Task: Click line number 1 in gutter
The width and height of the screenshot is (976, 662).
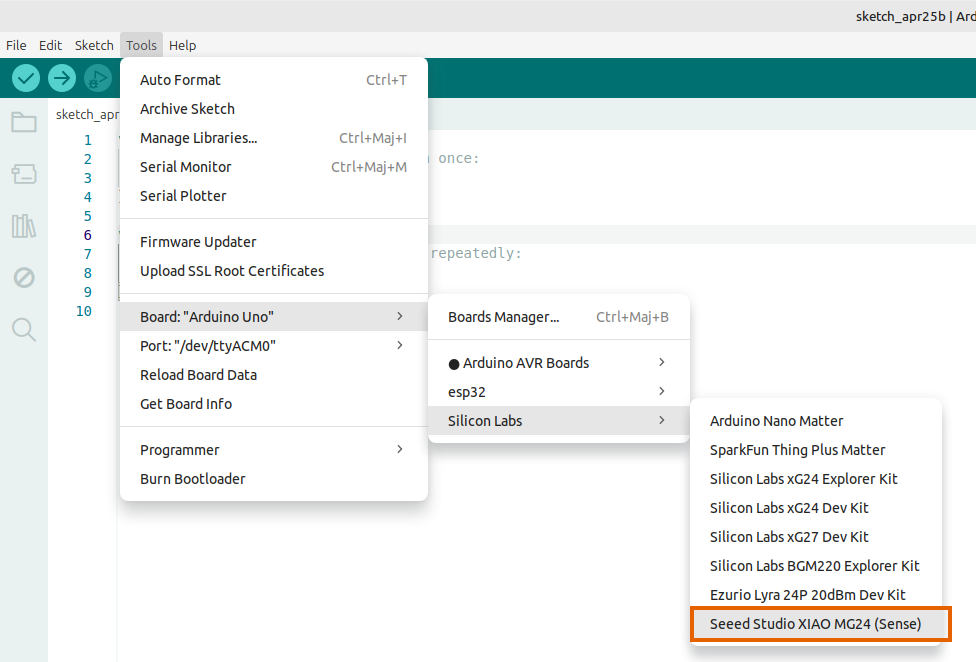Action: click(88, 140)
